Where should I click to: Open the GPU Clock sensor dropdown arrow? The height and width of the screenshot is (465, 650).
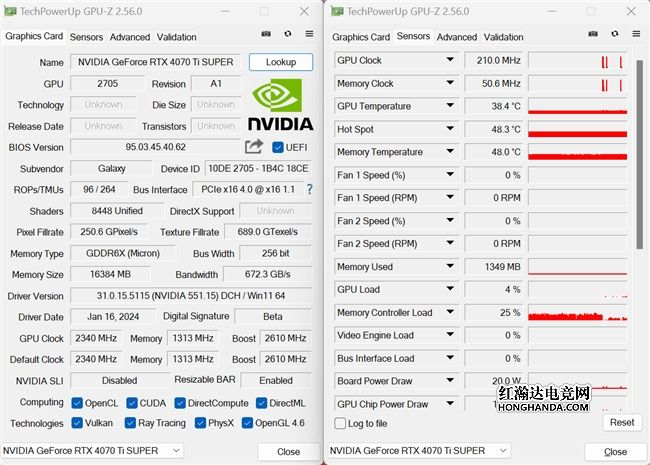point(449,60)
